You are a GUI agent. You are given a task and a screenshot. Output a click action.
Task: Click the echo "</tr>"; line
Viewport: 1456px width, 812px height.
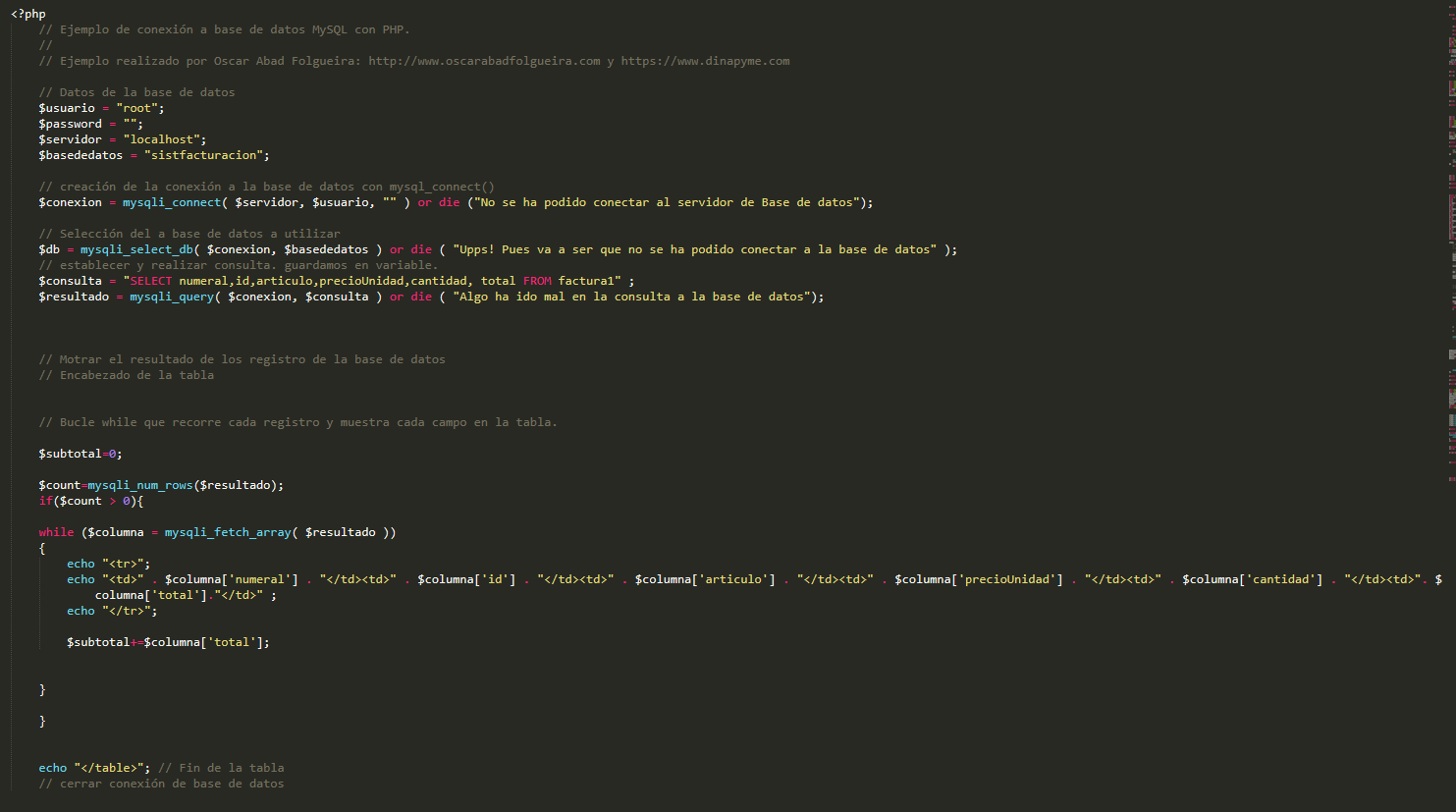tap(112, 611)
